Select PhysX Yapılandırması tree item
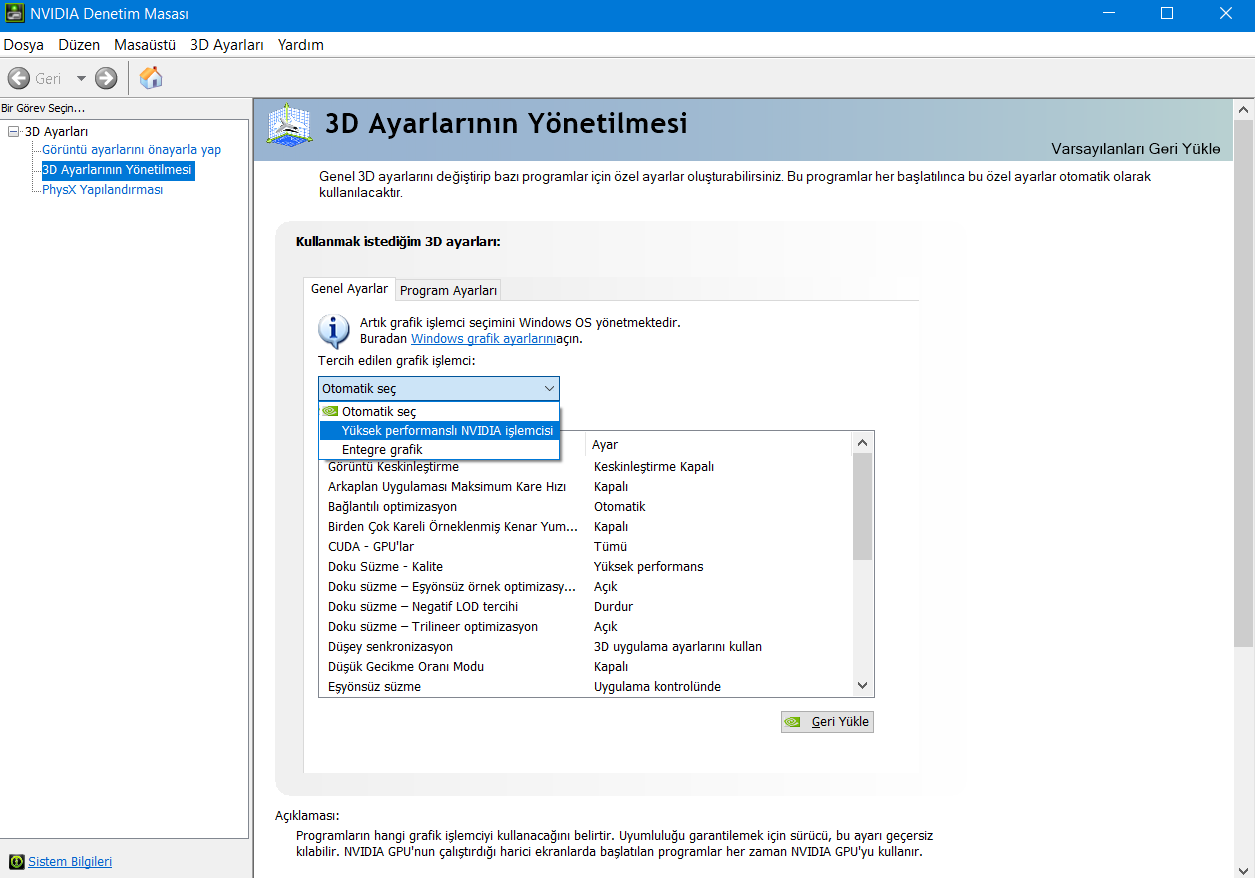 [x=102, y=190]
